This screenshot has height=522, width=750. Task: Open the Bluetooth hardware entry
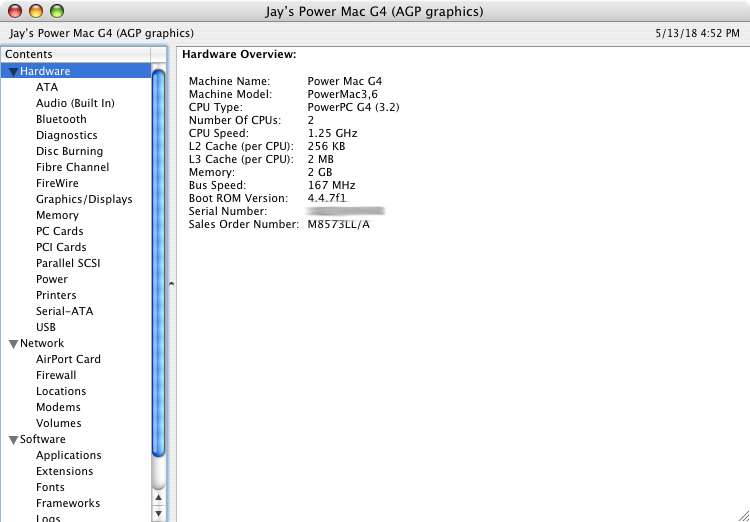point(61,119)
